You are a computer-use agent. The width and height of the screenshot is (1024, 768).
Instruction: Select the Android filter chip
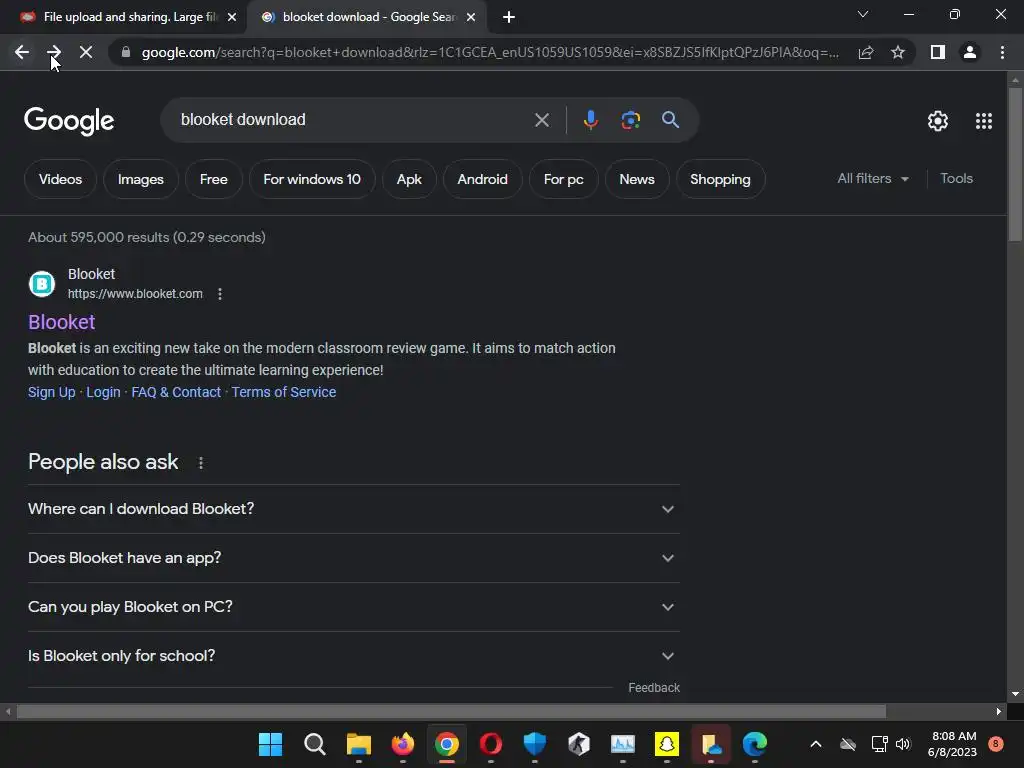pos(482,179)
